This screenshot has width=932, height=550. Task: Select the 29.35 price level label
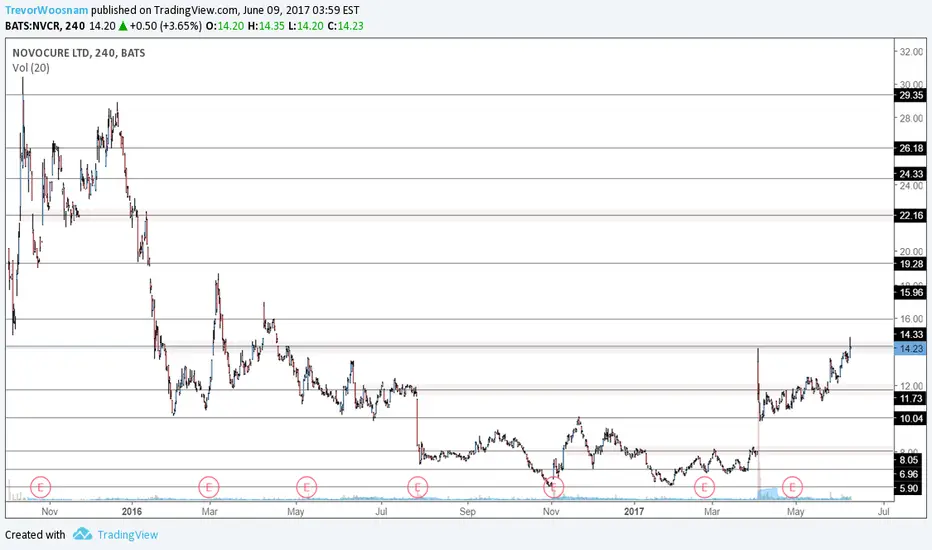[911, 95]
